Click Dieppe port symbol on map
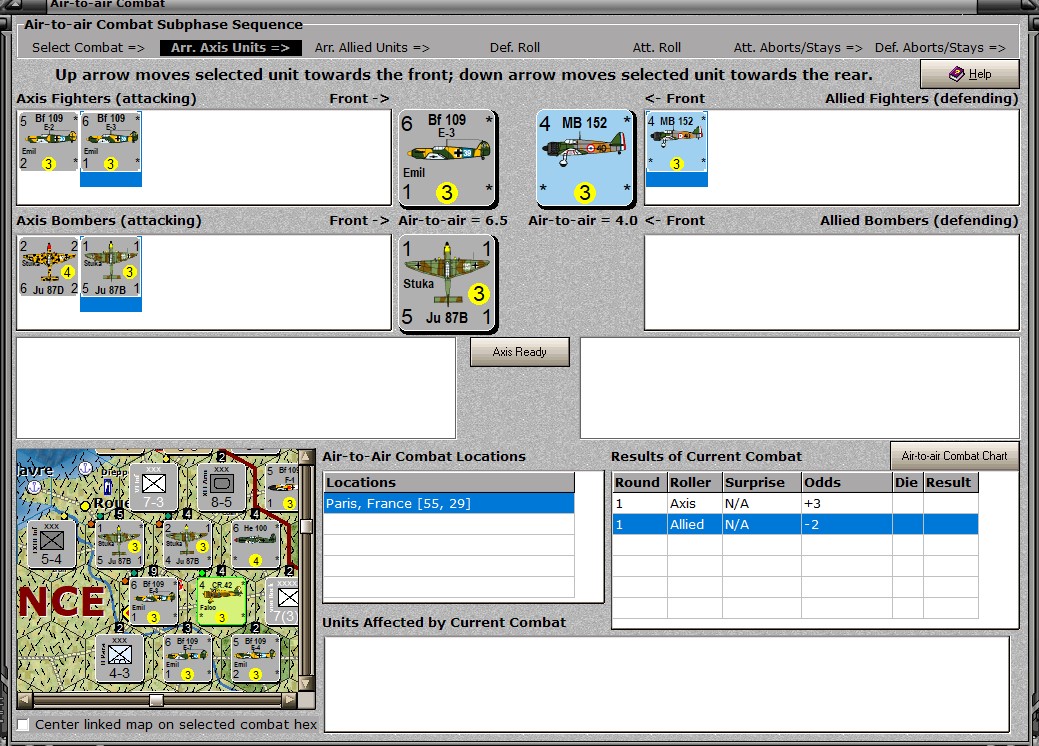 point(107,488)
